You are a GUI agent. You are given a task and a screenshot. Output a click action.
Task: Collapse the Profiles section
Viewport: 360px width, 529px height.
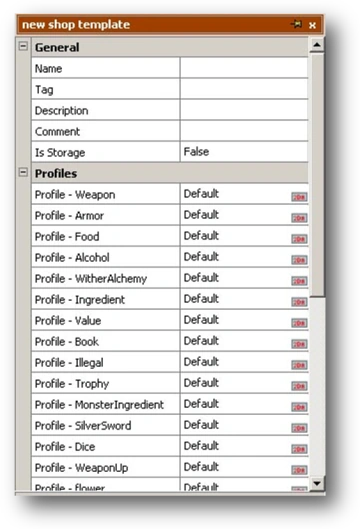23,172
